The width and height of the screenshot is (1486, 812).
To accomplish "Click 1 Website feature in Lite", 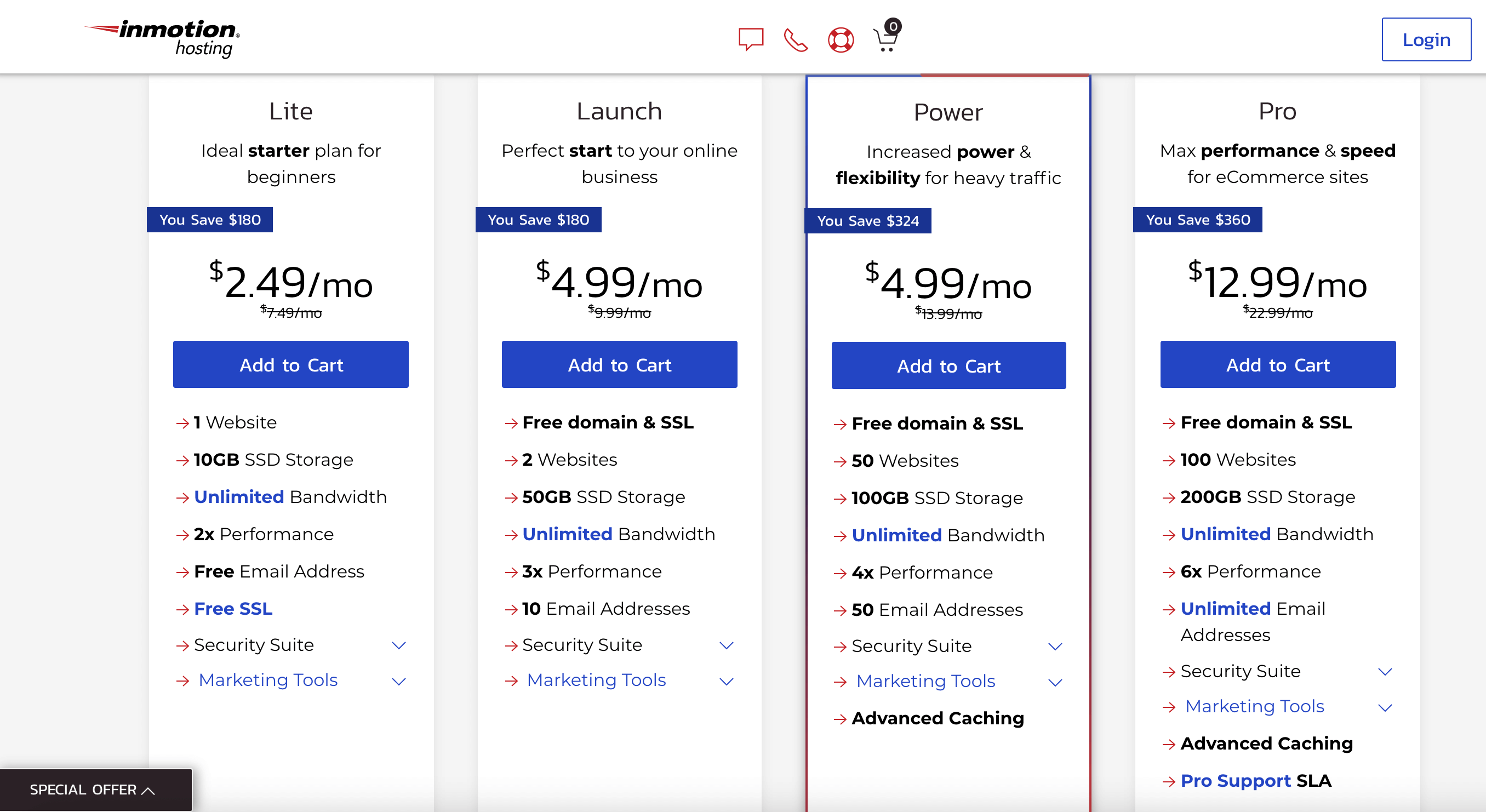I will coord(236,422).
